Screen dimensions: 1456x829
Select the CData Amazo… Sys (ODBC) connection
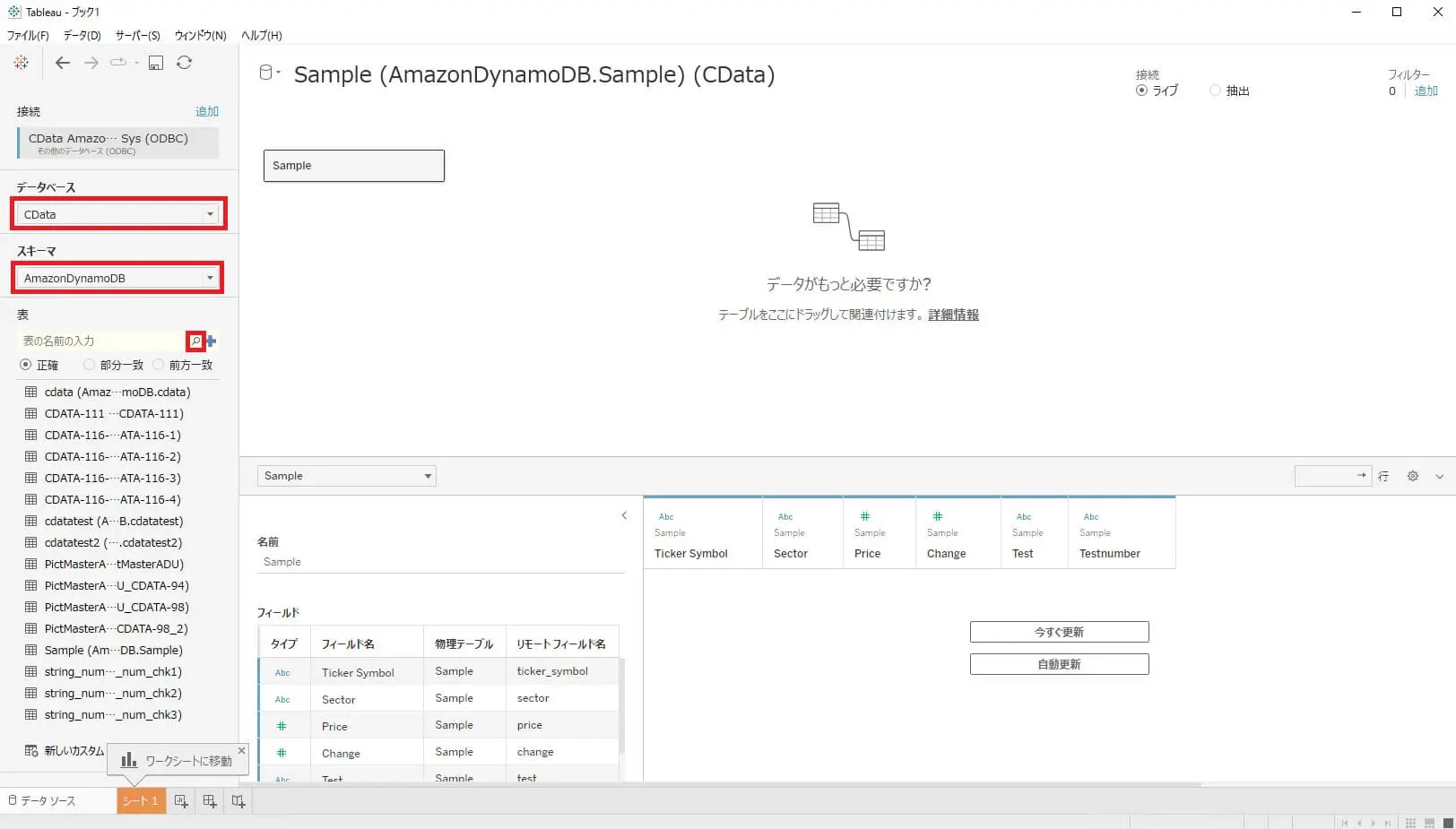pyautogui.click(x=117, y=143)
